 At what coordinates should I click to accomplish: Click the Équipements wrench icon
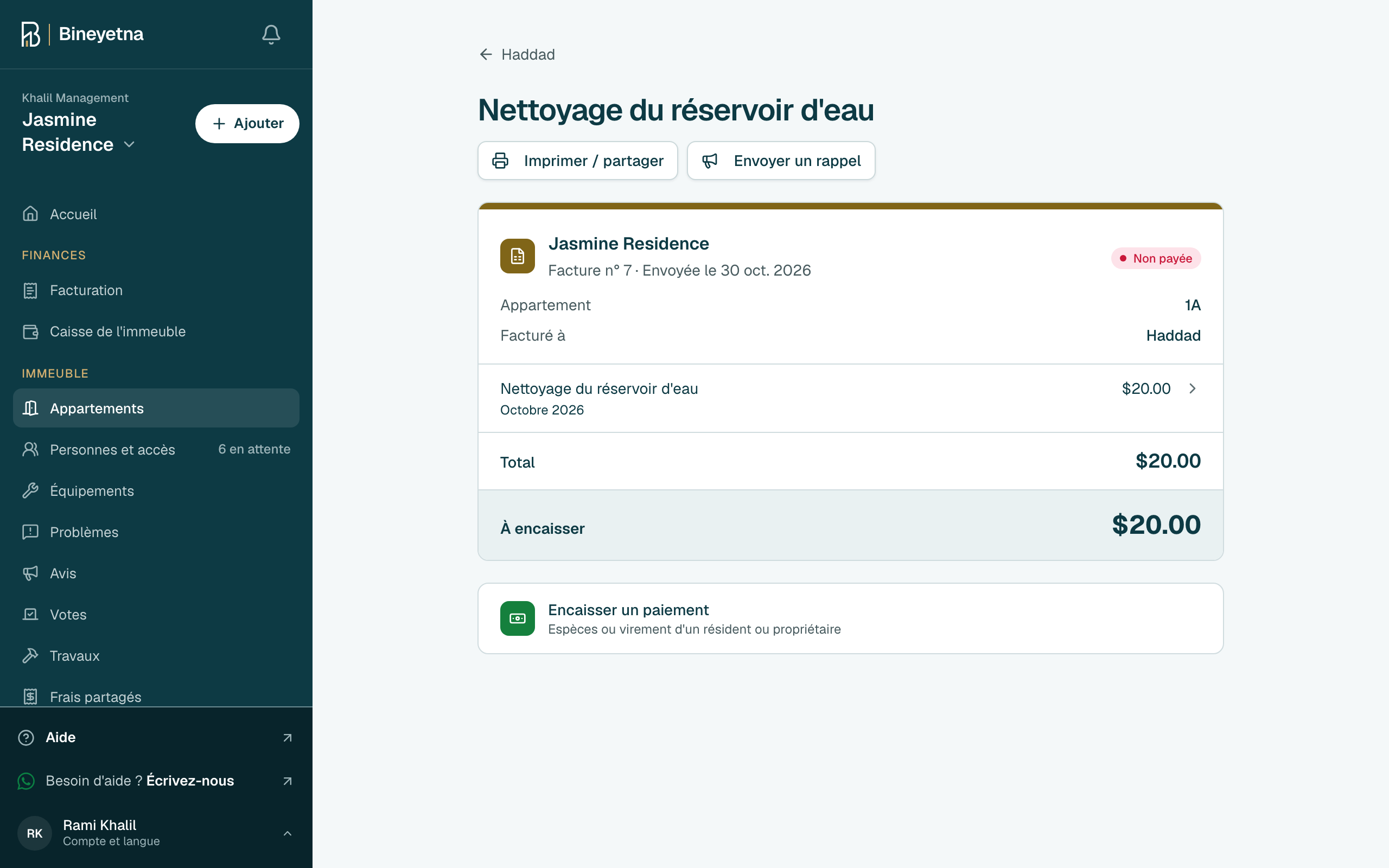[x=30, y=491]
